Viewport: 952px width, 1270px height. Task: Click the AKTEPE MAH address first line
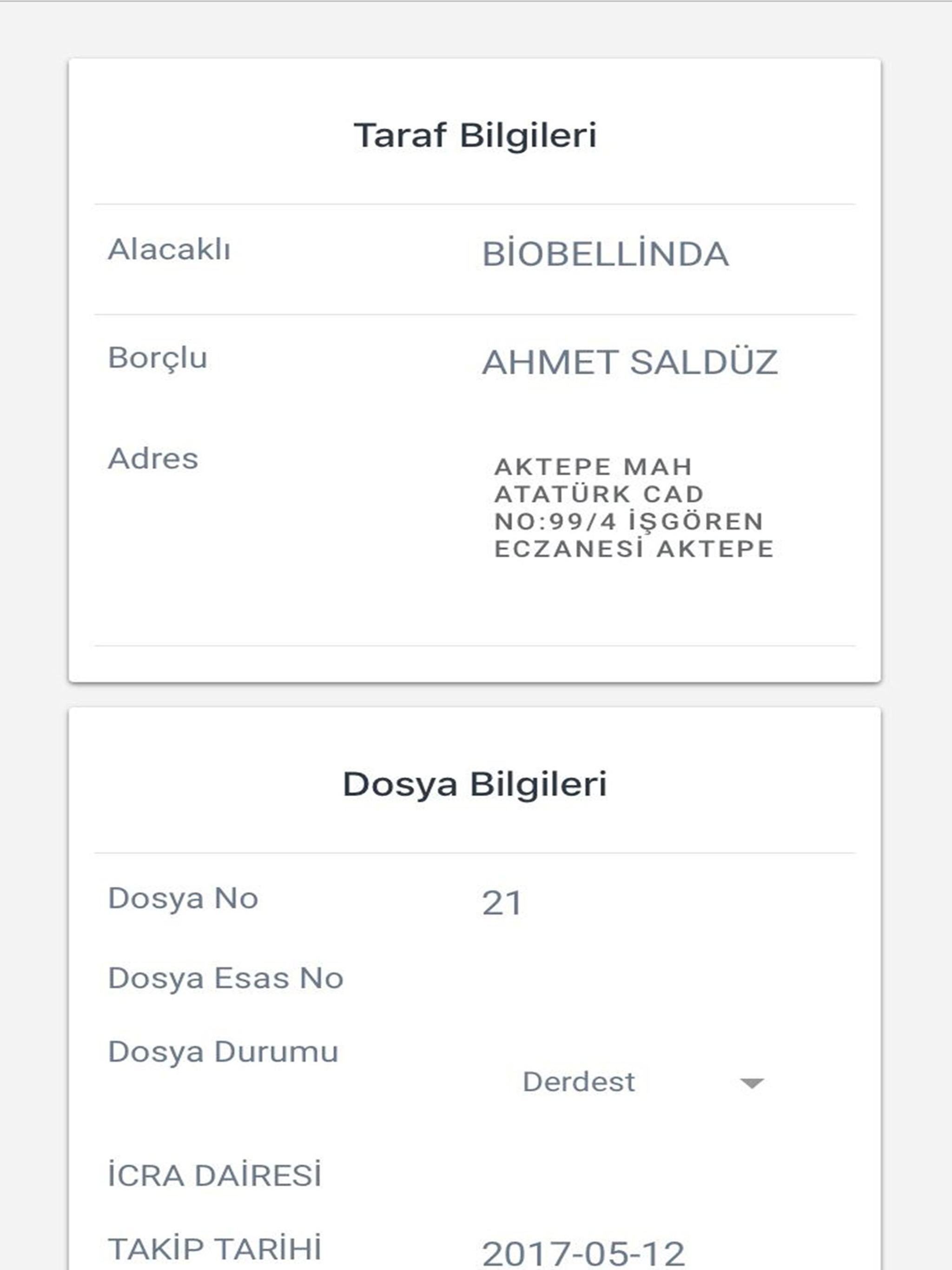(x=593, y=467)
